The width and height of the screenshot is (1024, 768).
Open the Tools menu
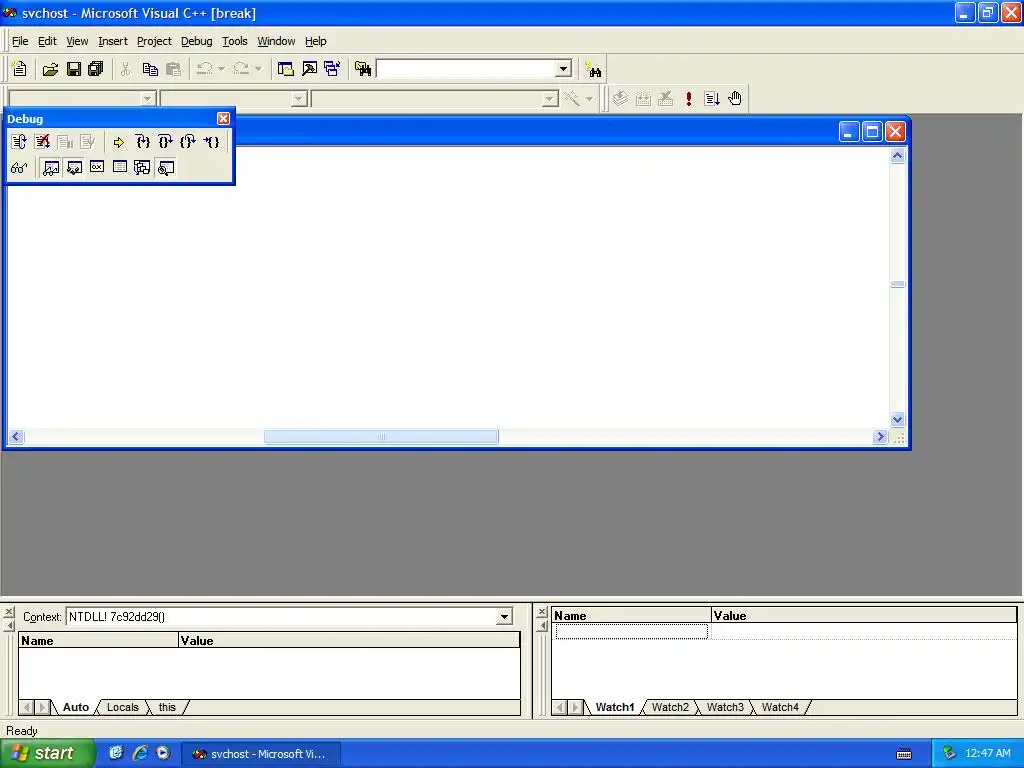[234, 41]
